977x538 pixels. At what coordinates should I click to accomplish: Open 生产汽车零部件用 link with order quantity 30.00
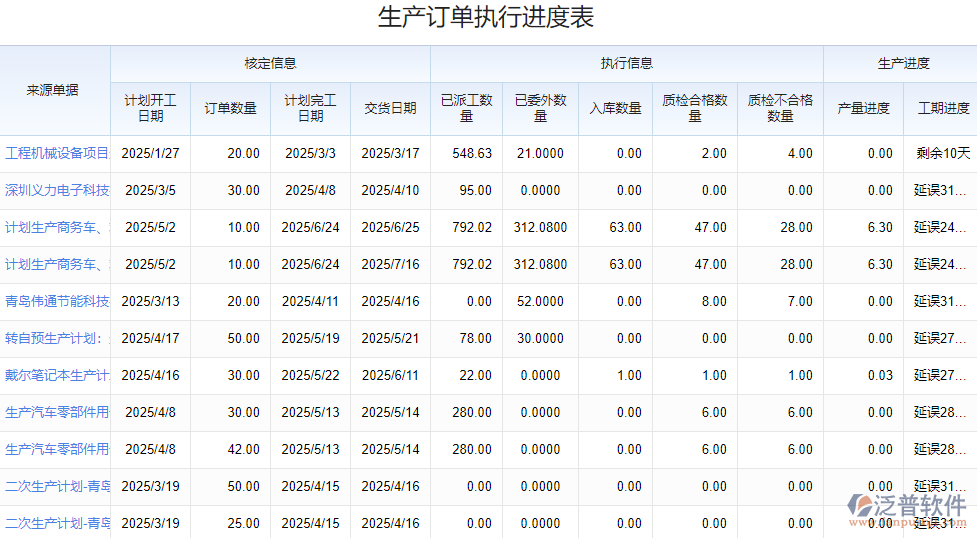click(x=57, y=412)
